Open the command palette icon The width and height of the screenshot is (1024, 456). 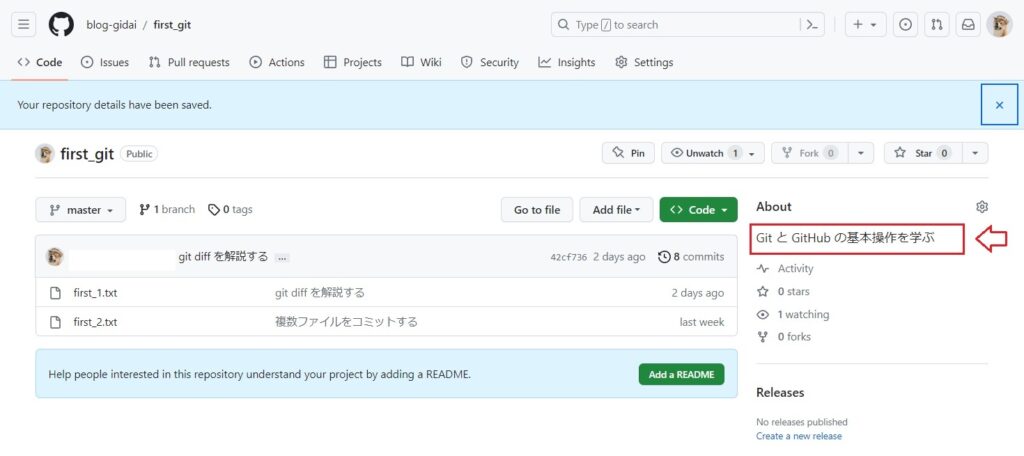point(813,25)
